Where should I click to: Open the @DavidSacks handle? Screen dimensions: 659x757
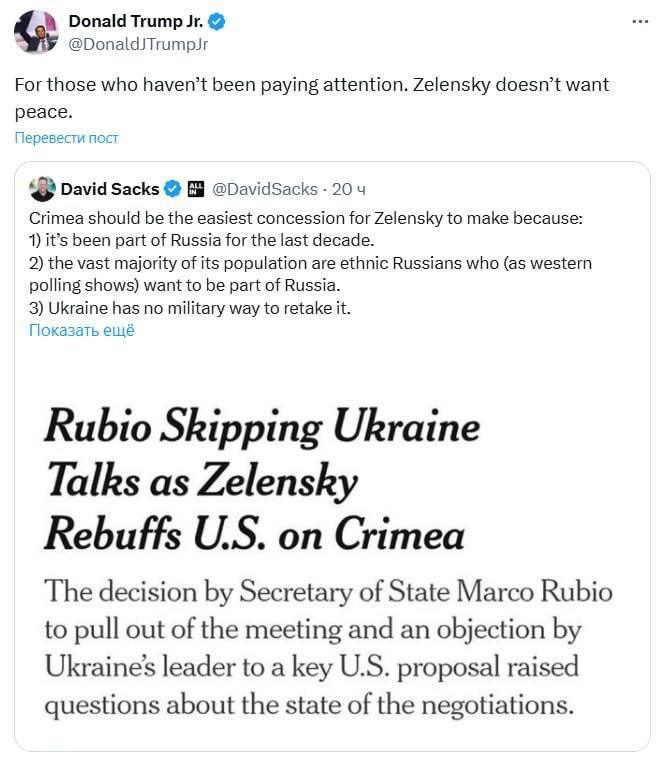265,189
